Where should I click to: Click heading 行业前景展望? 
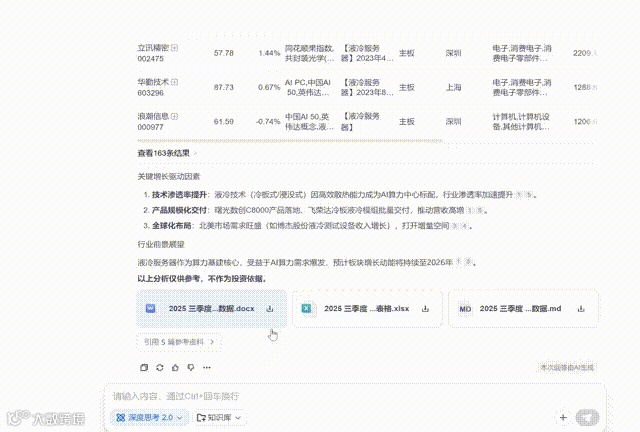161,245
